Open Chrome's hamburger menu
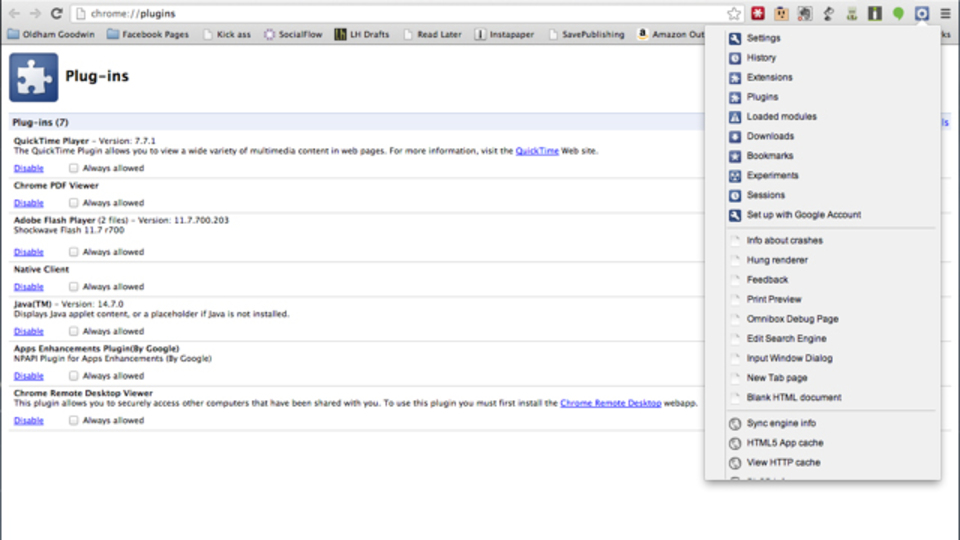The image size is (960, 540). [x=945, y=13]
